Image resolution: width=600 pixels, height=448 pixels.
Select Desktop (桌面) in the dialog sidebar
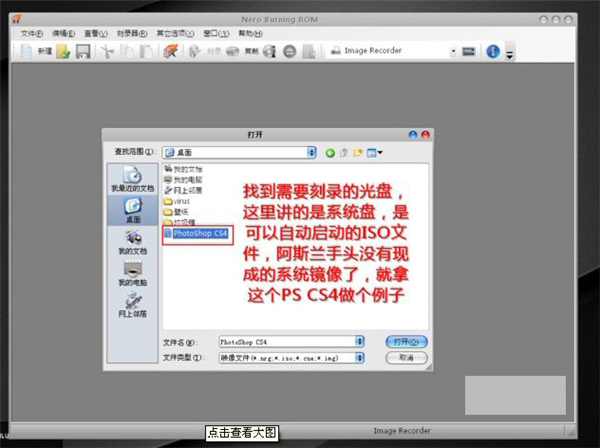pos(131,208)
